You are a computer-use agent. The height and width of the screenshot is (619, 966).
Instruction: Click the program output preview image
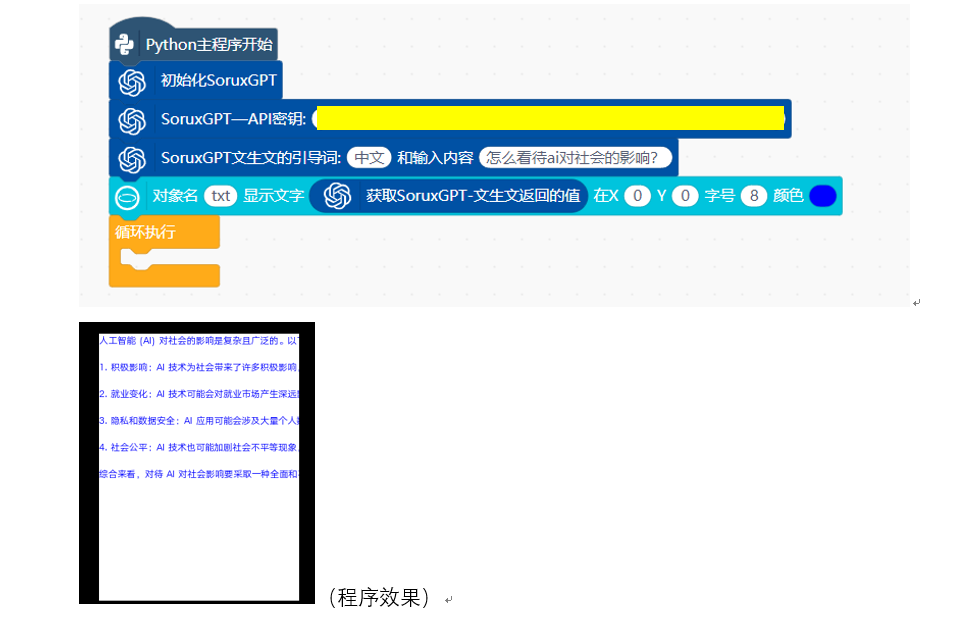197,463
